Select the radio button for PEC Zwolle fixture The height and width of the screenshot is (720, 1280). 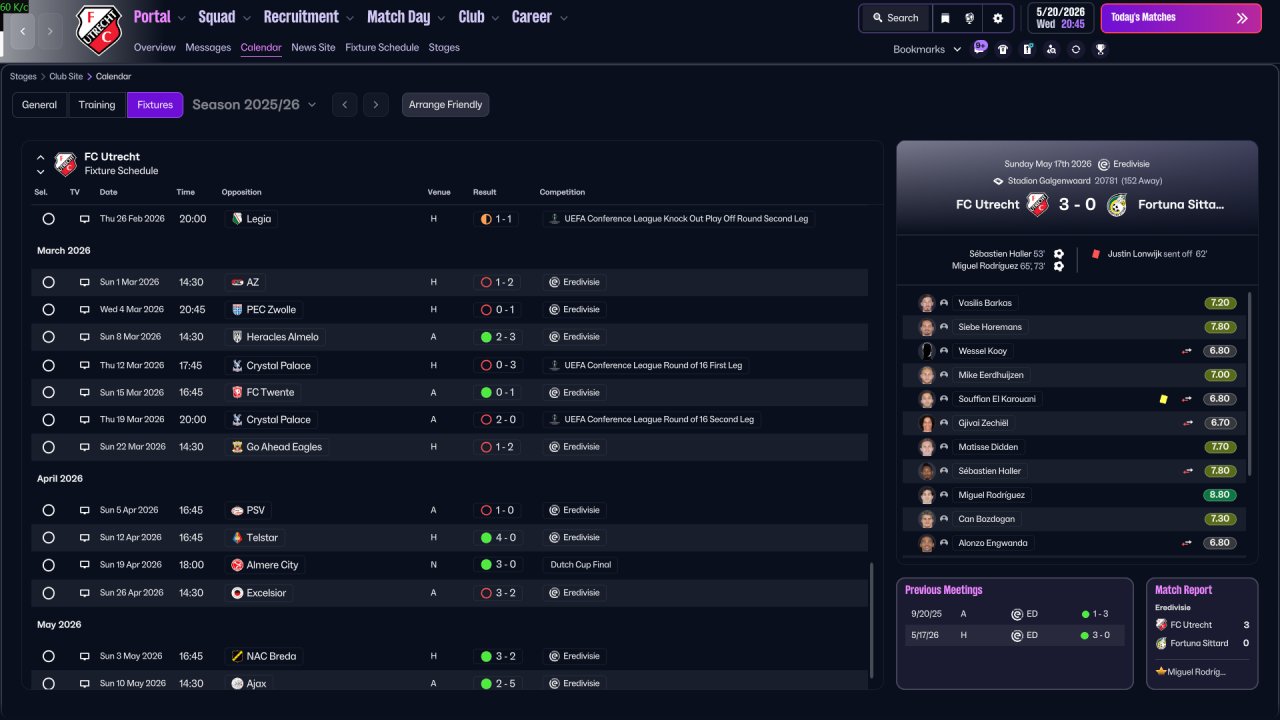[48, 310]
